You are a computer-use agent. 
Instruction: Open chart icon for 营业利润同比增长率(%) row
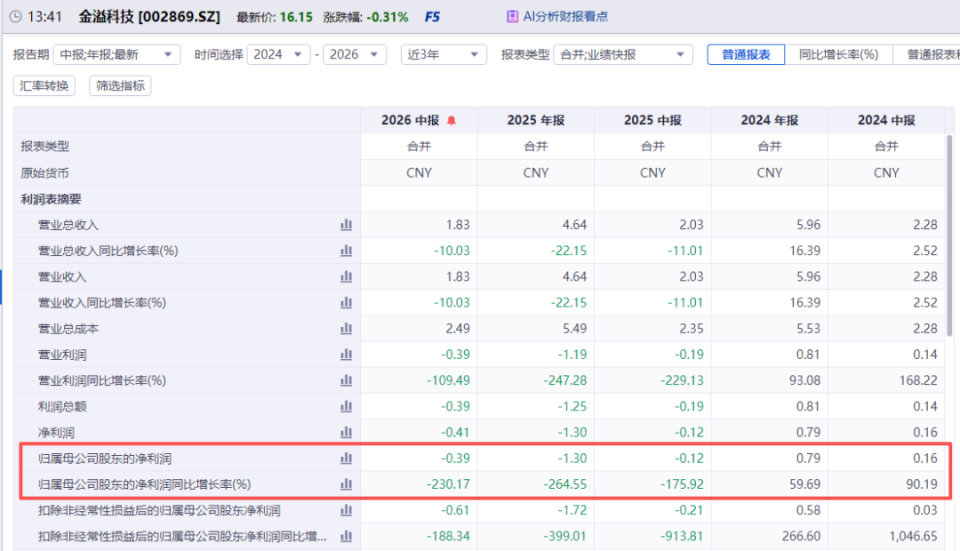[346, 380]
